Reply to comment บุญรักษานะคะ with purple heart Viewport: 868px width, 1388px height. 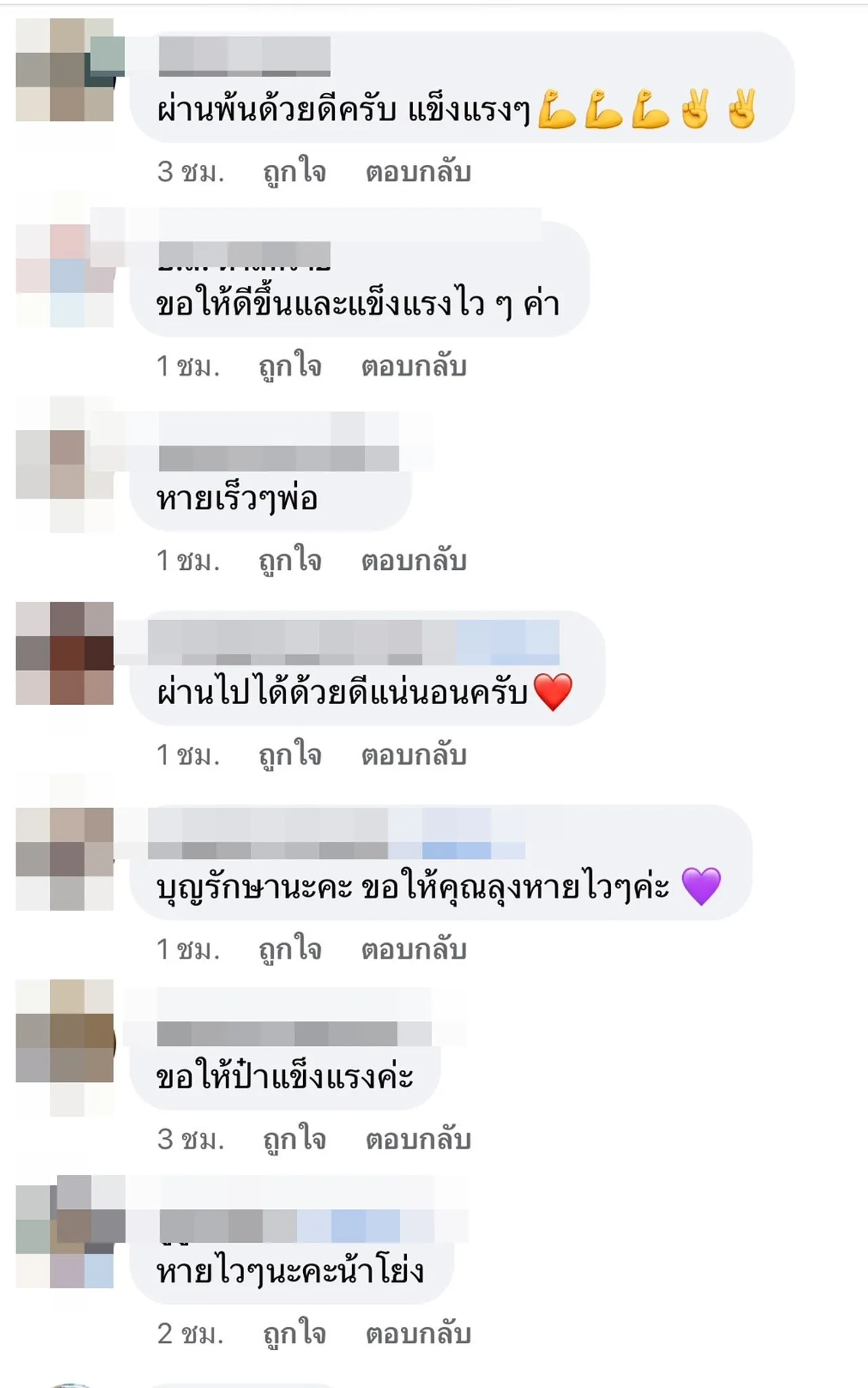tap(414, 949)
